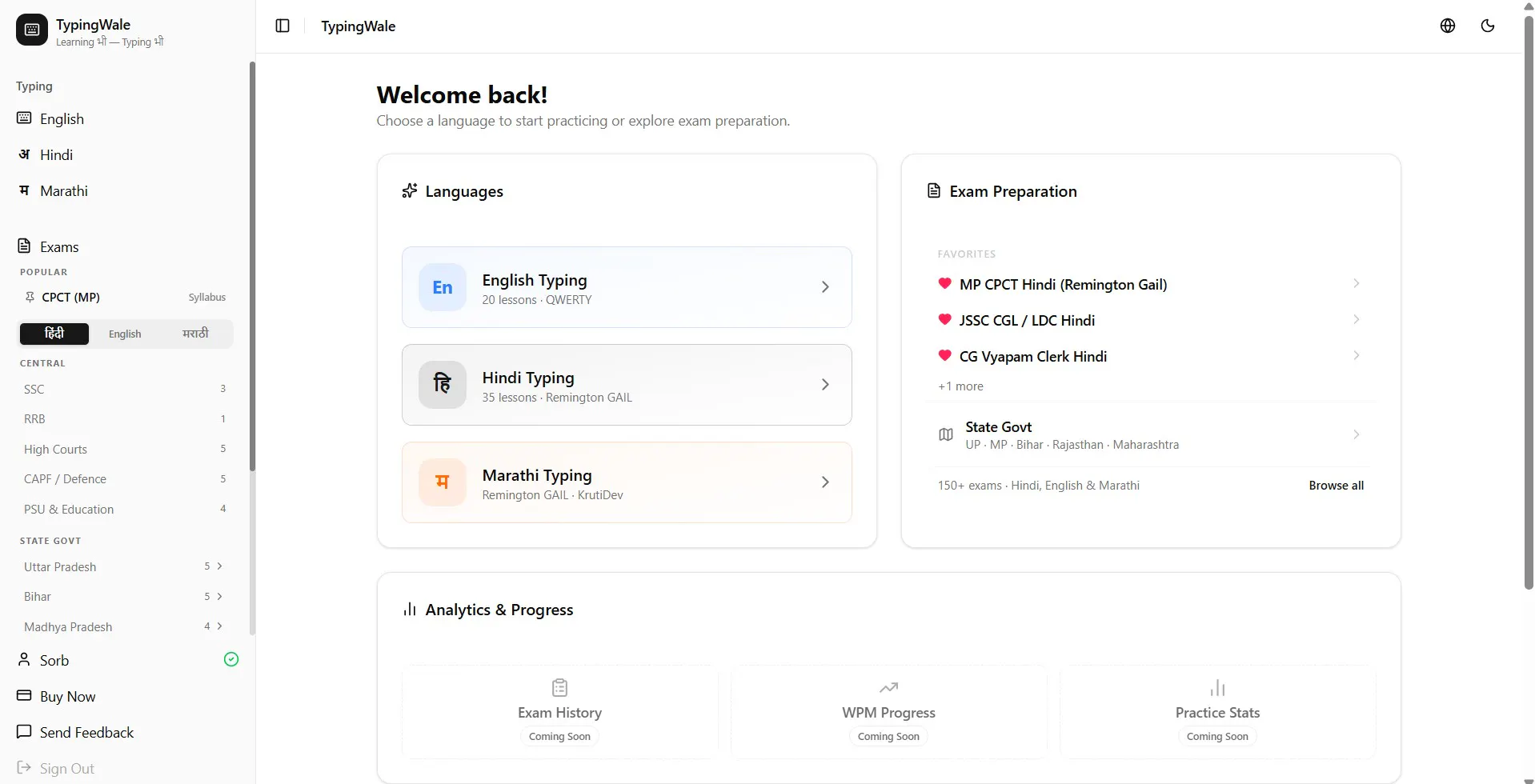The width and height of the screenshot is (1535, 784).
Task: Click the bar chart icon beside Analytics & Progress
Action: [x=410, y=610]
